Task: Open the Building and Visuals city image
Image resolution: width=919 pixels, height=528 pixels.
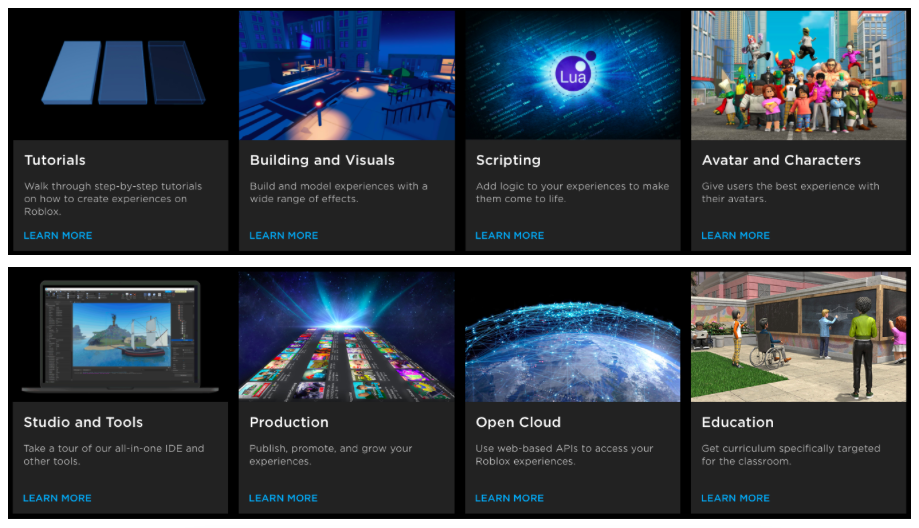Action: (346, 74)
